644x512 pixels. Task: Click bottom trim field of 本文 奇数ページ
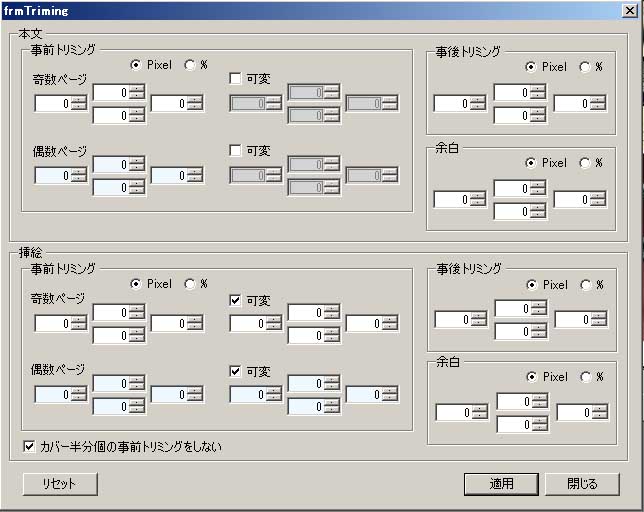point(119,115)
